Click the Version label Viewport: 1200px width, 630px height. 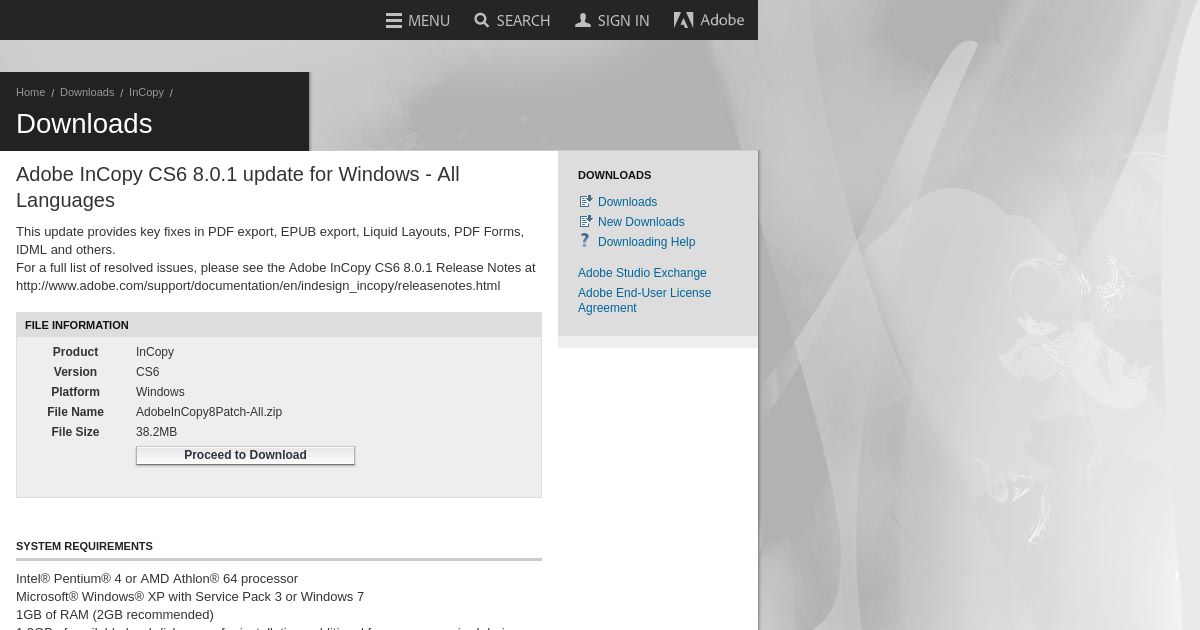(x=75, y=372)
